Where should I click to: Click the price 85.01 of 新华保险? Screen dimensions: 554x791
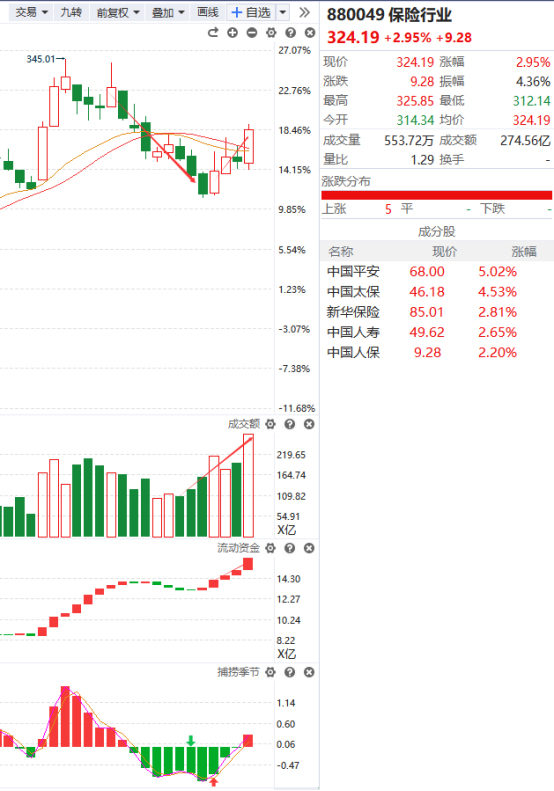[427, 312]
